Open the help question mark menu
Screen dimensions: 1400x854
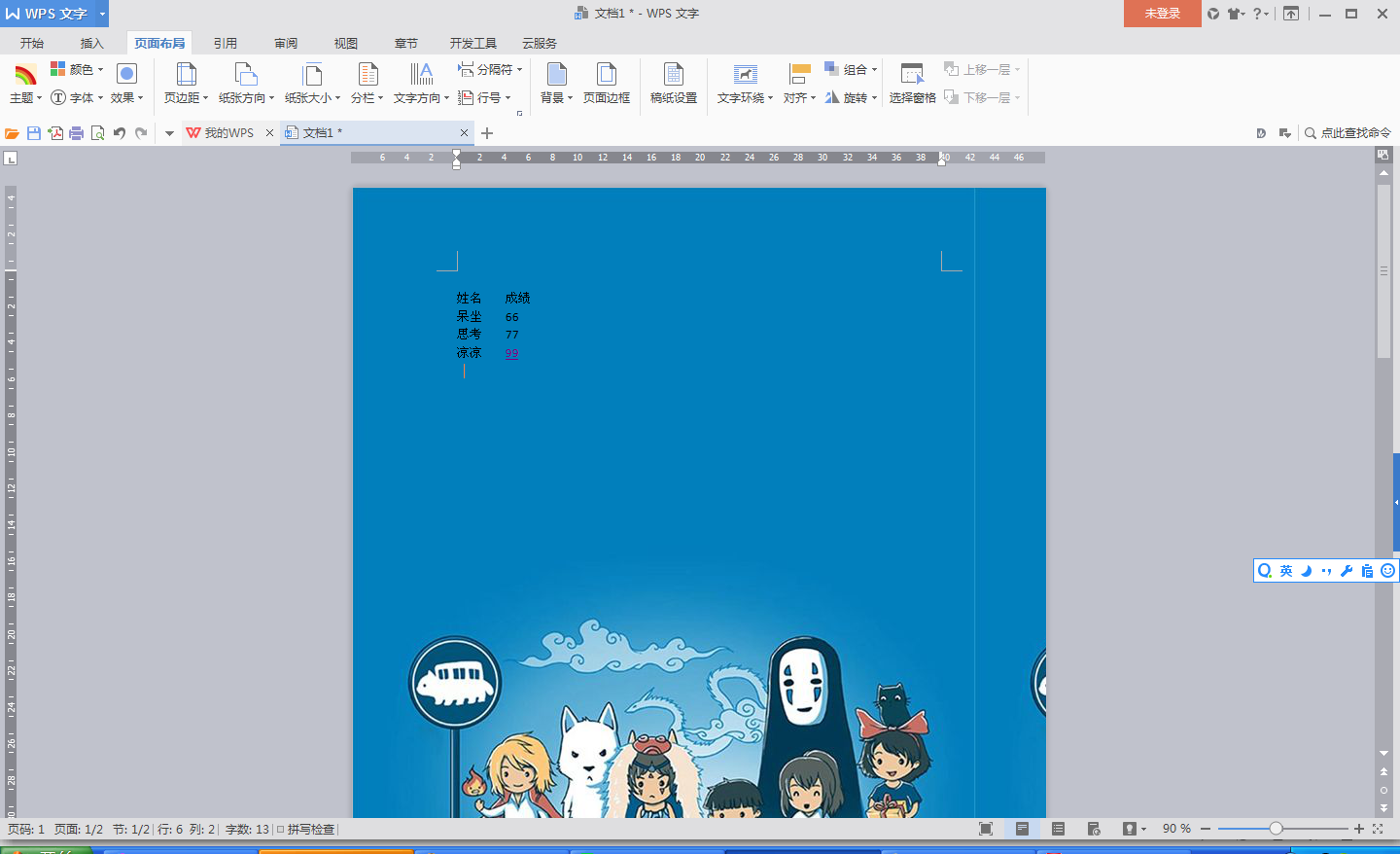click(x=1261, y=14)
